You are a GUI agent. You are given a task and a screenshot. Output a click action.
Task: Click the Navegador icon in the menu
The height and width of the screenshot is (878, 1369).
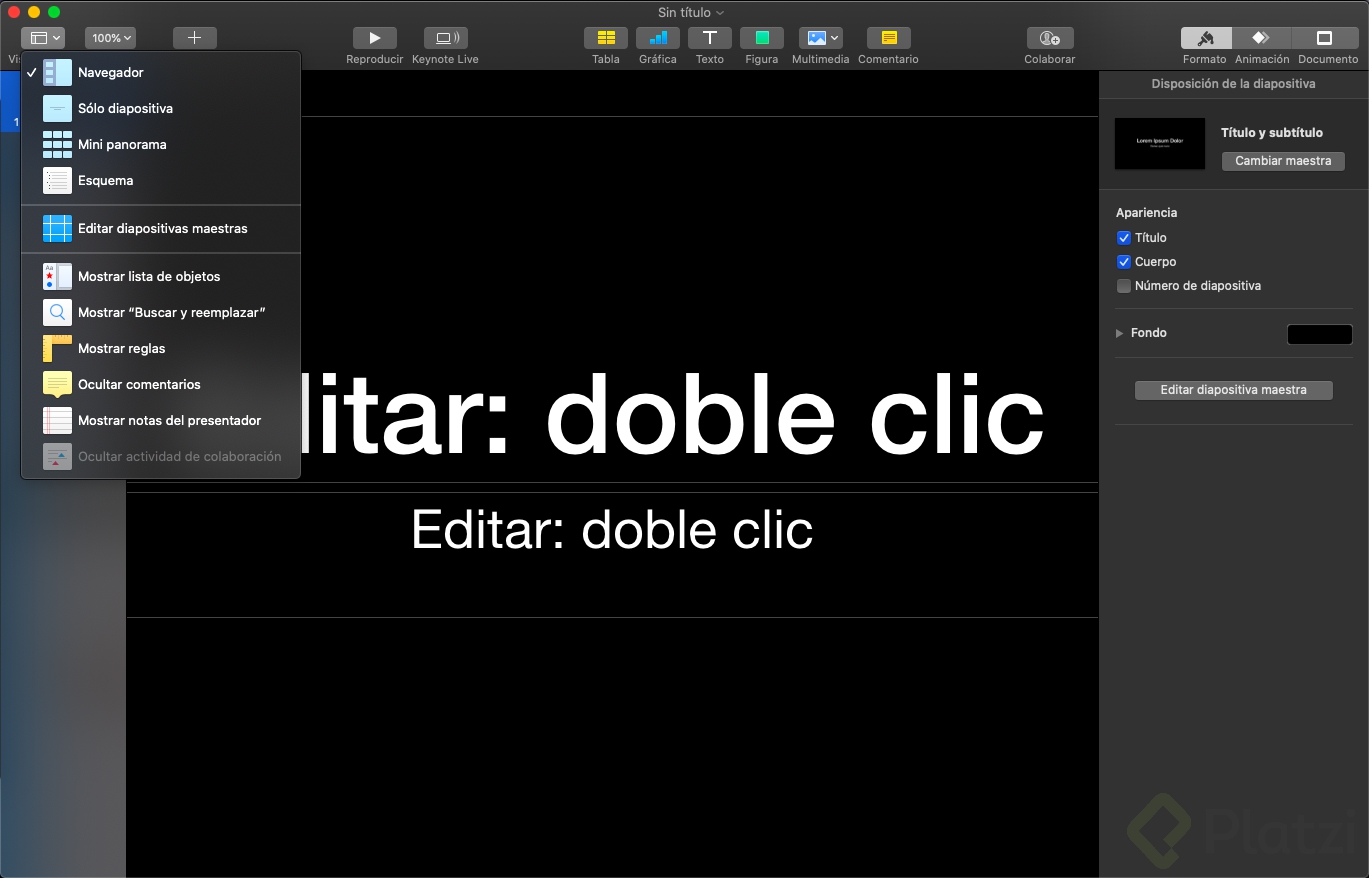click(57, 73)
